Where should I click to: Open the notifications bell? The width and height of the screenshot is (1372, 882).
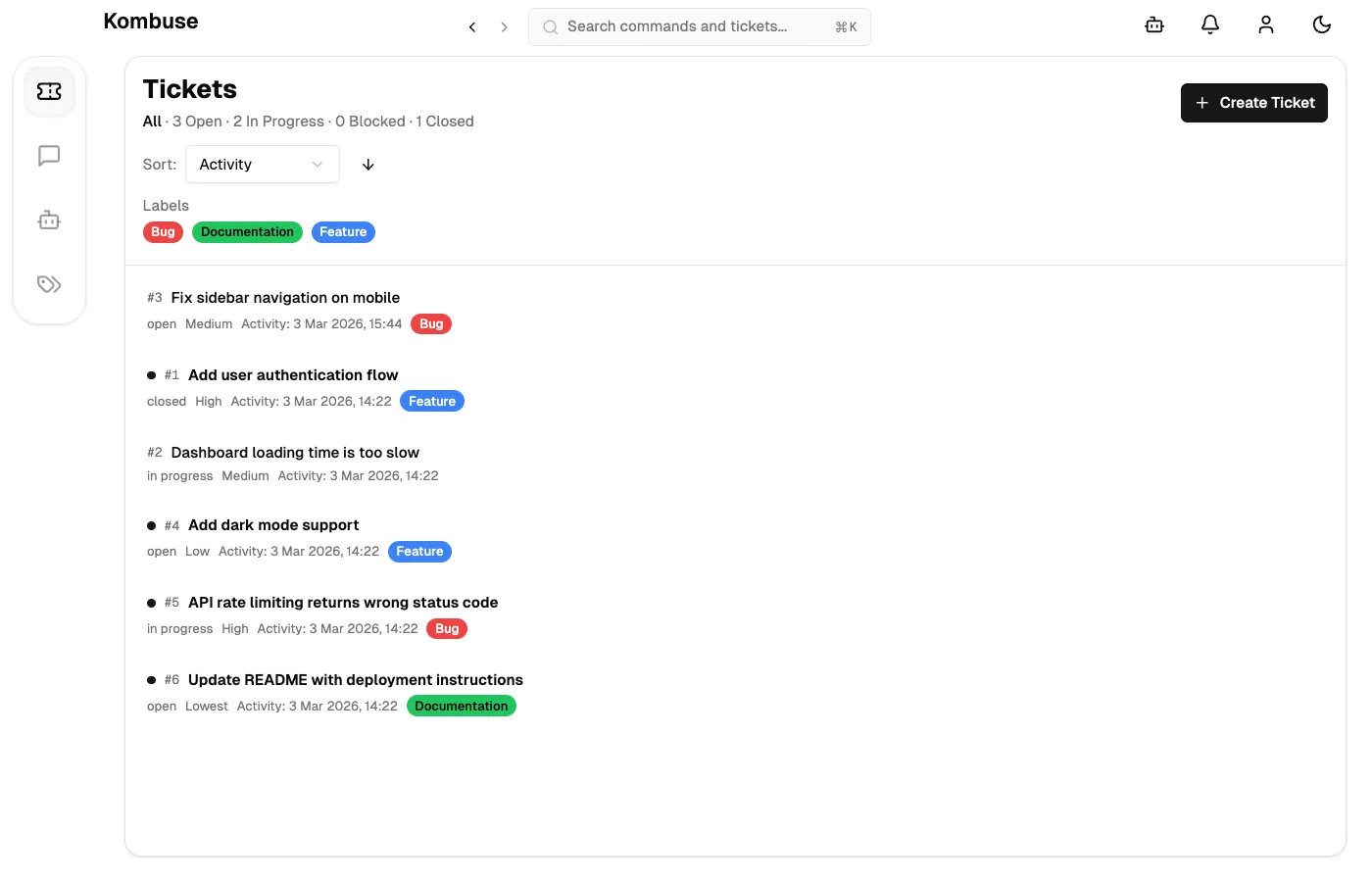[1210, 25]
